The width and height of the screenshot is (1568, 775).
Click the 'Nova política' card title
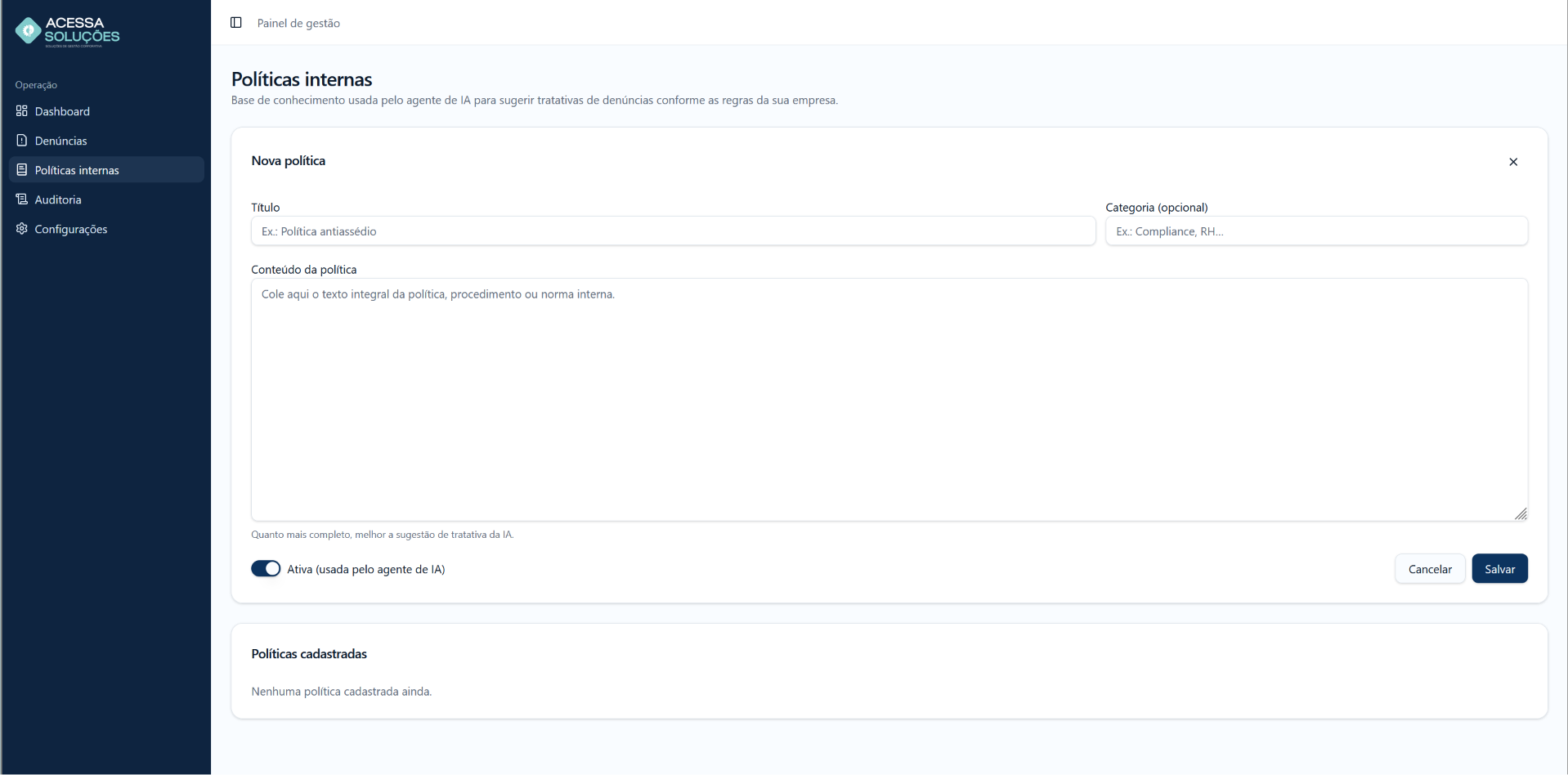click(288, 161)
